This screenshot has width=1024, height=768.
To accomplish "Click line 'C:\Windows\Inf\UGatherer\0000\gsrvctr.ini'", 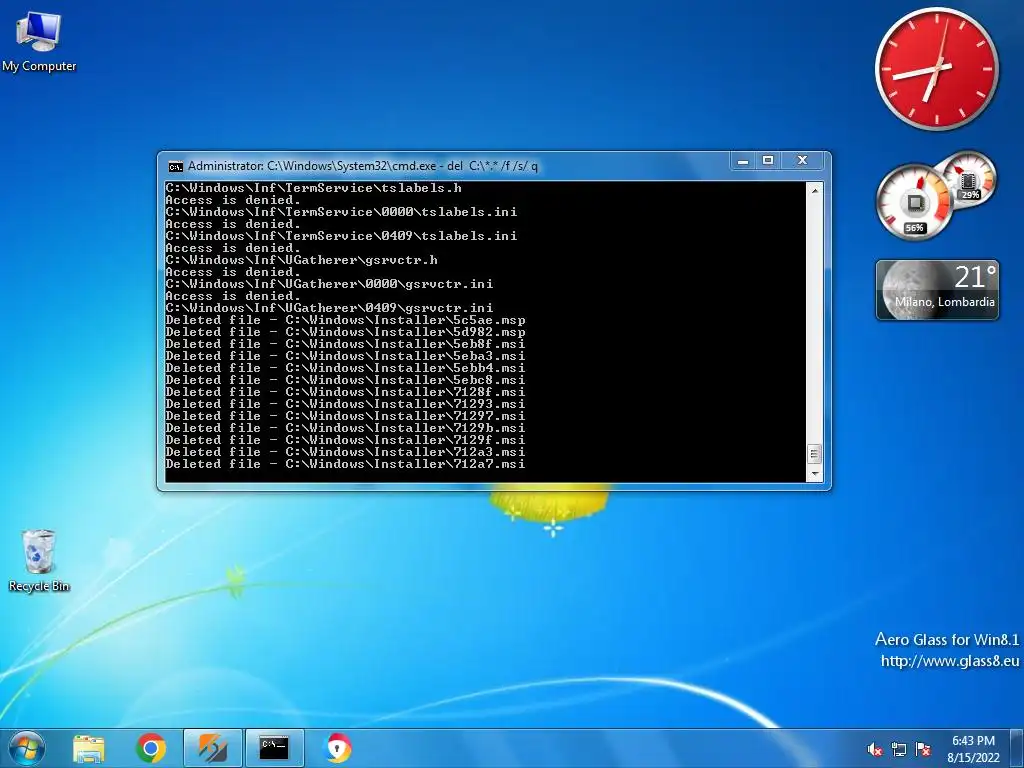I will click(329, 284).
